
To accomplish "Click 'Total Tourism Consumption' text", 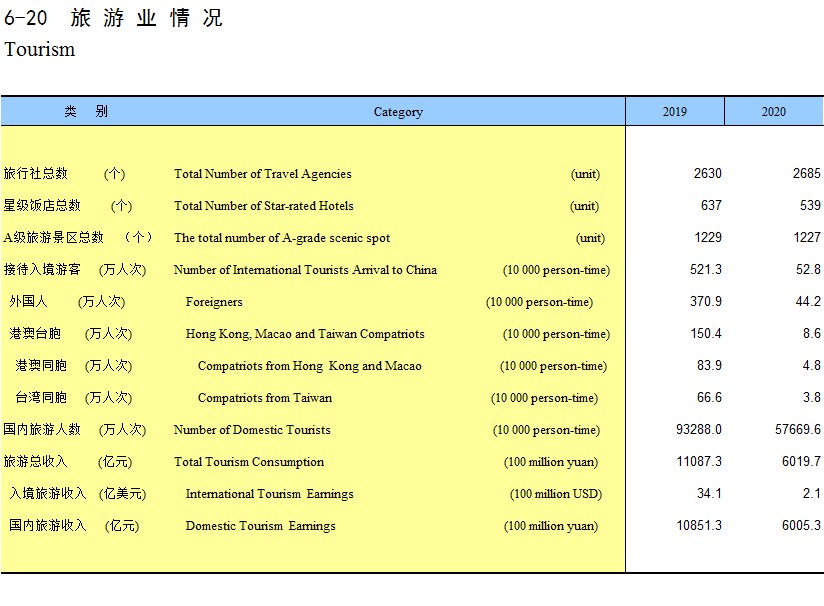I will [249, 462].
